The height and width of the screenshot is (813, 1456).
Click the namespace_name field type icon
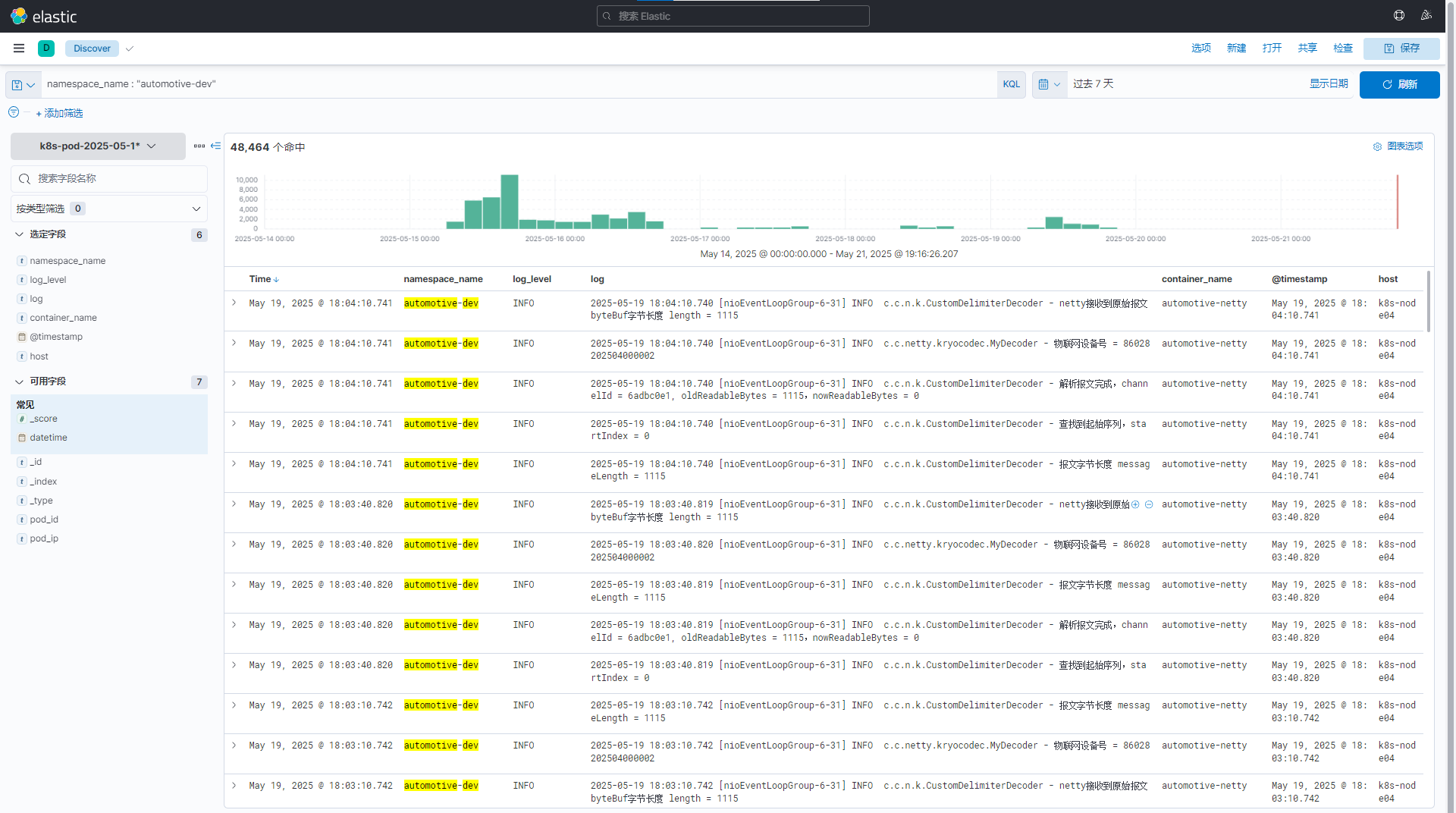[x=21, y=261]
